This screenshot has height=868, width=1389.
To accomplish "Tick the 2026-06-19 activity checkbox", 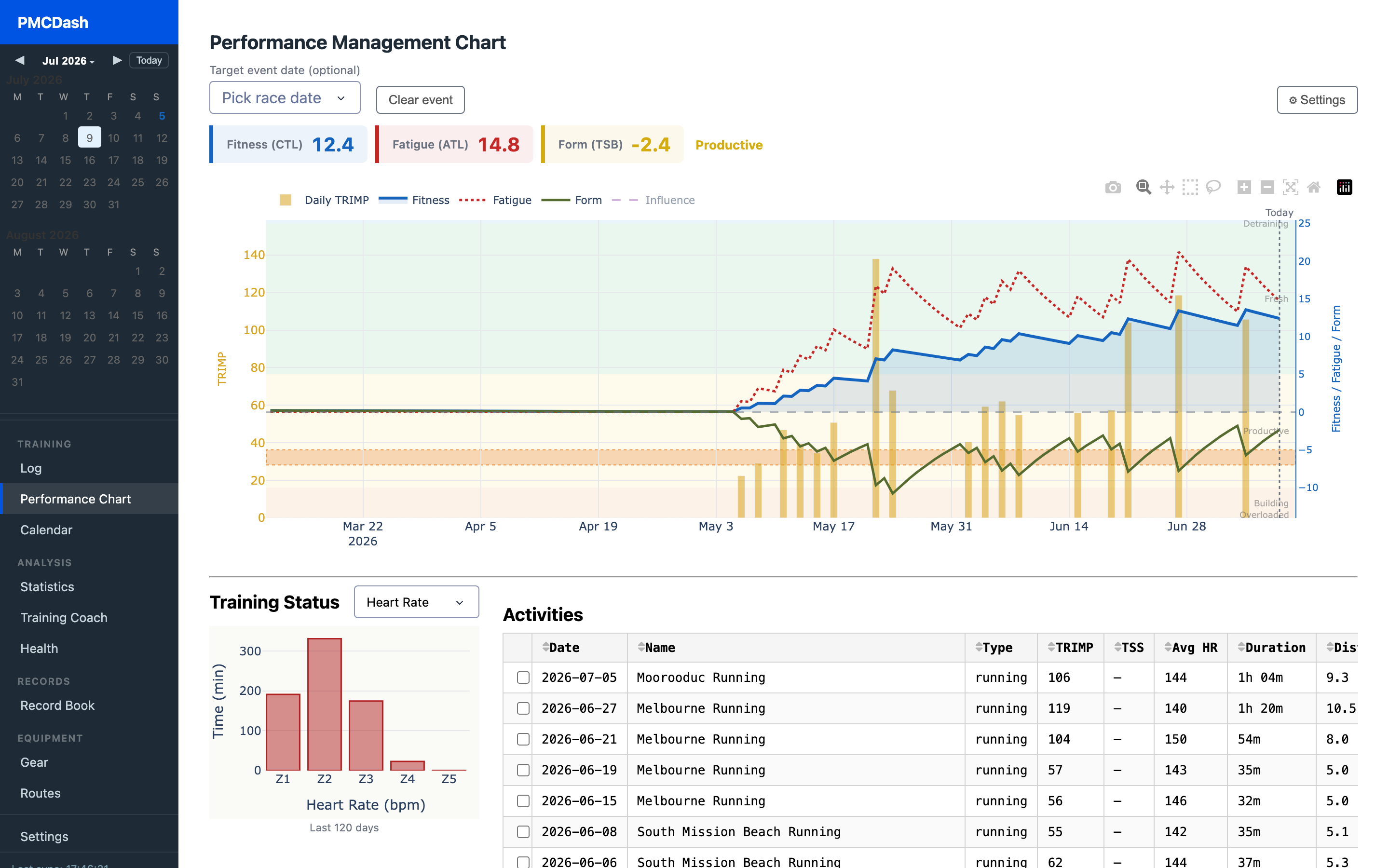I will [523, 770].
